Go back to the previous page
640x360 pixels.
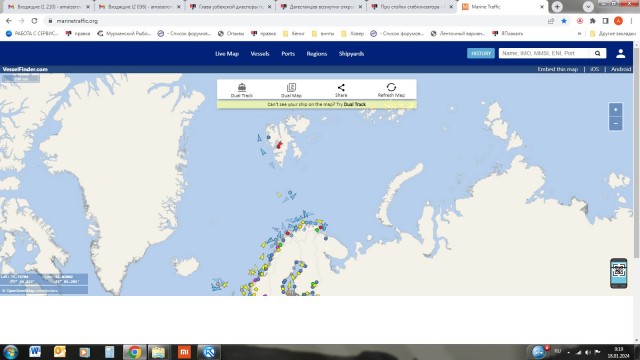pyautogui.click(x=9, y=21)
